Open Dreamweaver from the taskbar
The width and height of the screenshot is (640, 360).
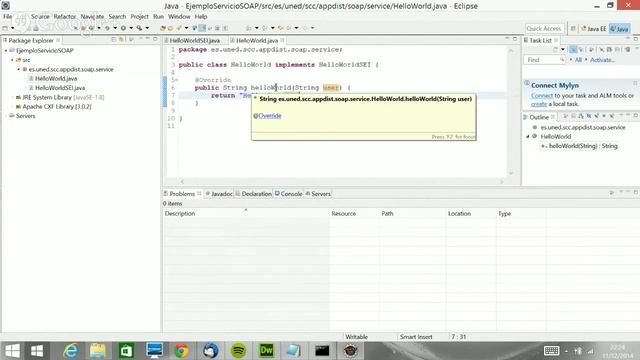(x=266, y=351)
